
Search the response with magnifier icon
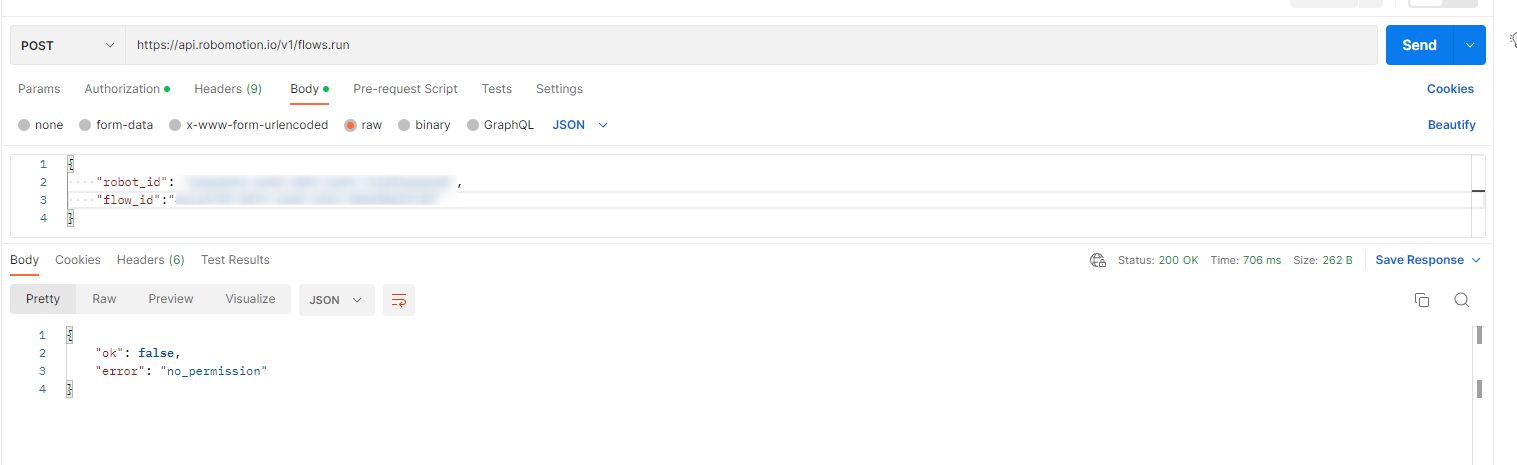[x=1461, y=300]
